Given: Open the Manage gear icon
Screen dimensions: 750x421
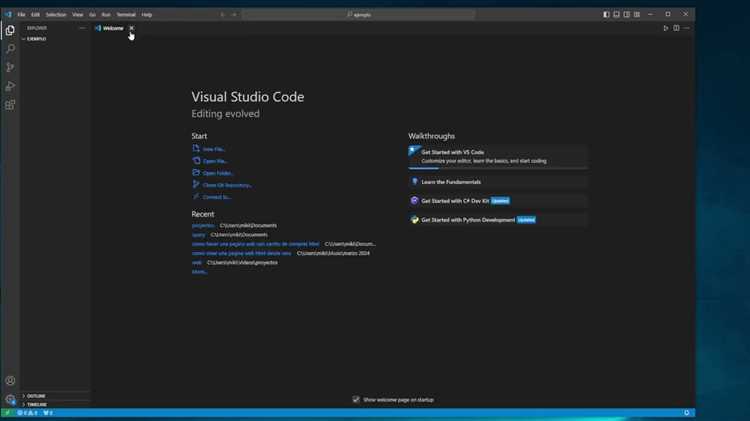Looking at the screenshot, I should pos(10,399).
